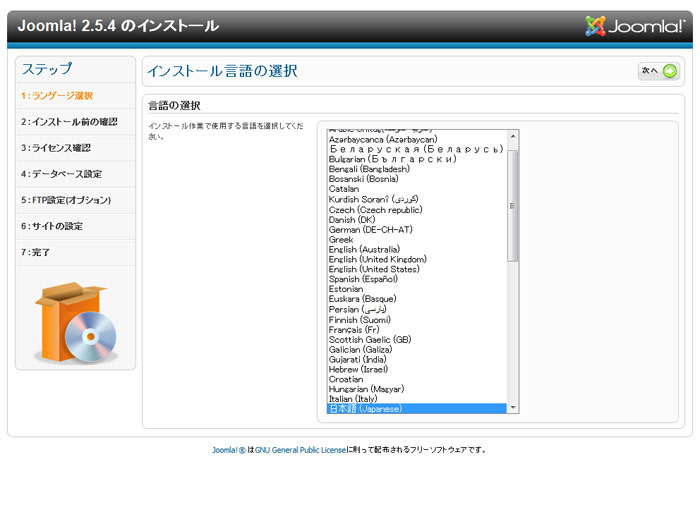Click the green next arrow button (次へ)
Viewport: 700px width, 512px height.
(x=658, y=71)
